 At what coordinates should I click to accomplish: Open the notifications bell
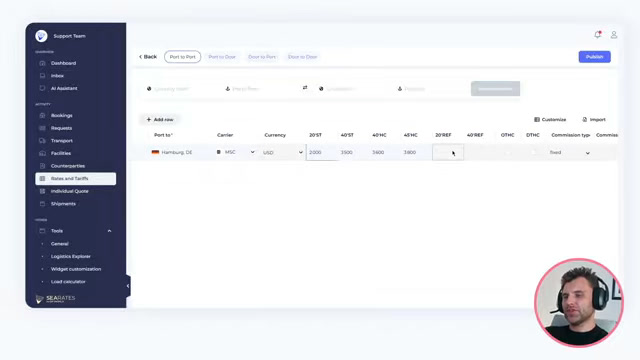[598, 35]
